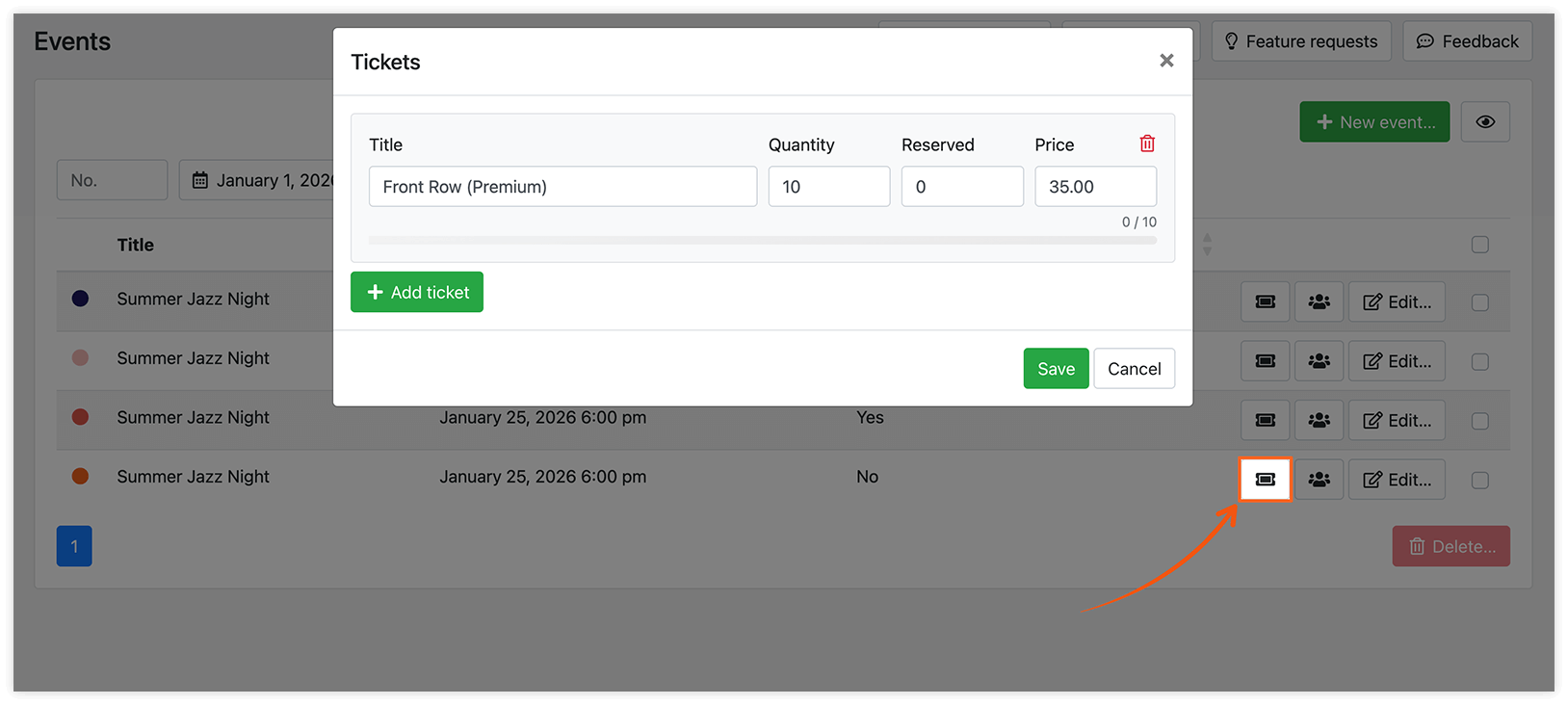Open attendees icon for first Summer Jazz Night
The image size is (1568, 705).
[x=1319, y=302]
